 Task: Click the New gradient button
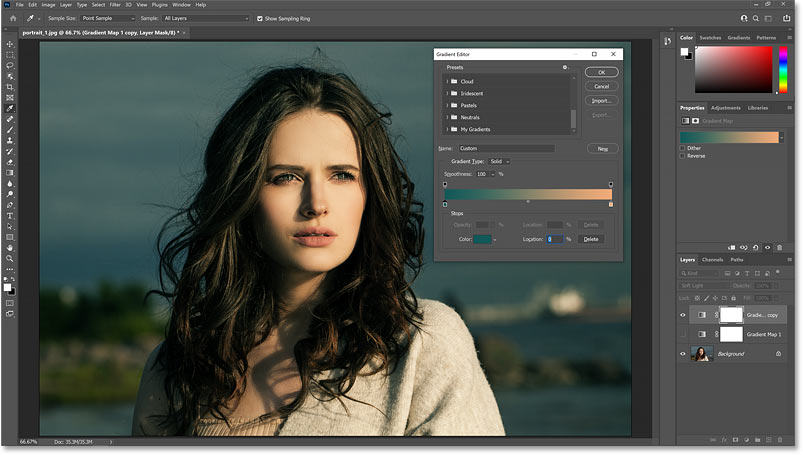pos(603,149)
